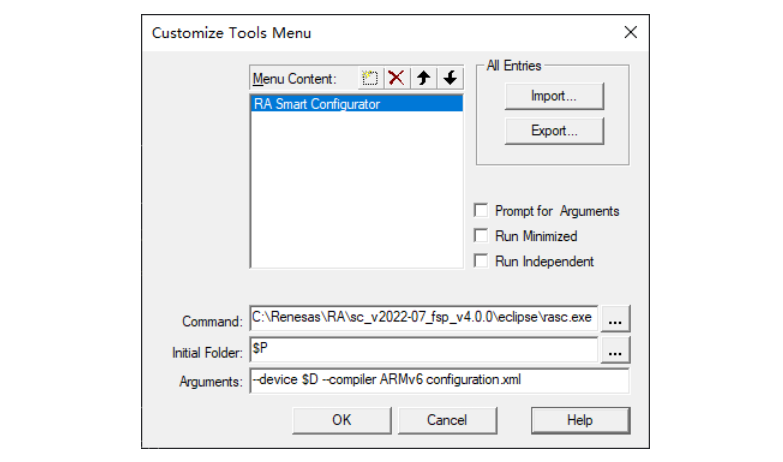Browse for the Initial Folder location
Viewport: 783px width, 462px height.
click(616, 351)
